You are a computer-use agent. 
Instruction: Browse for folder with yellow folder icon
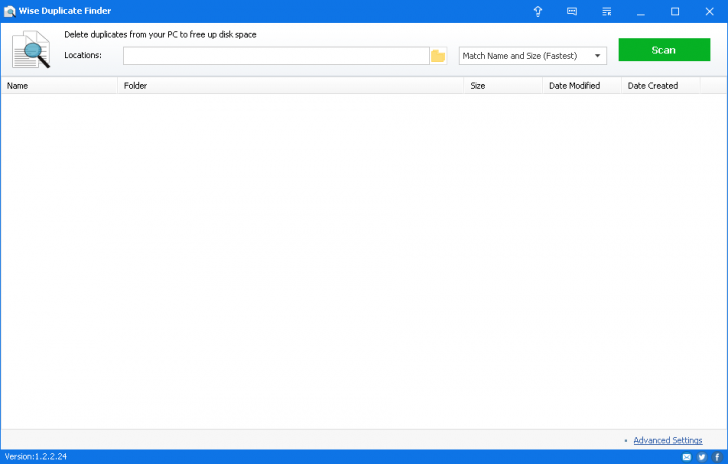point(438,56)
